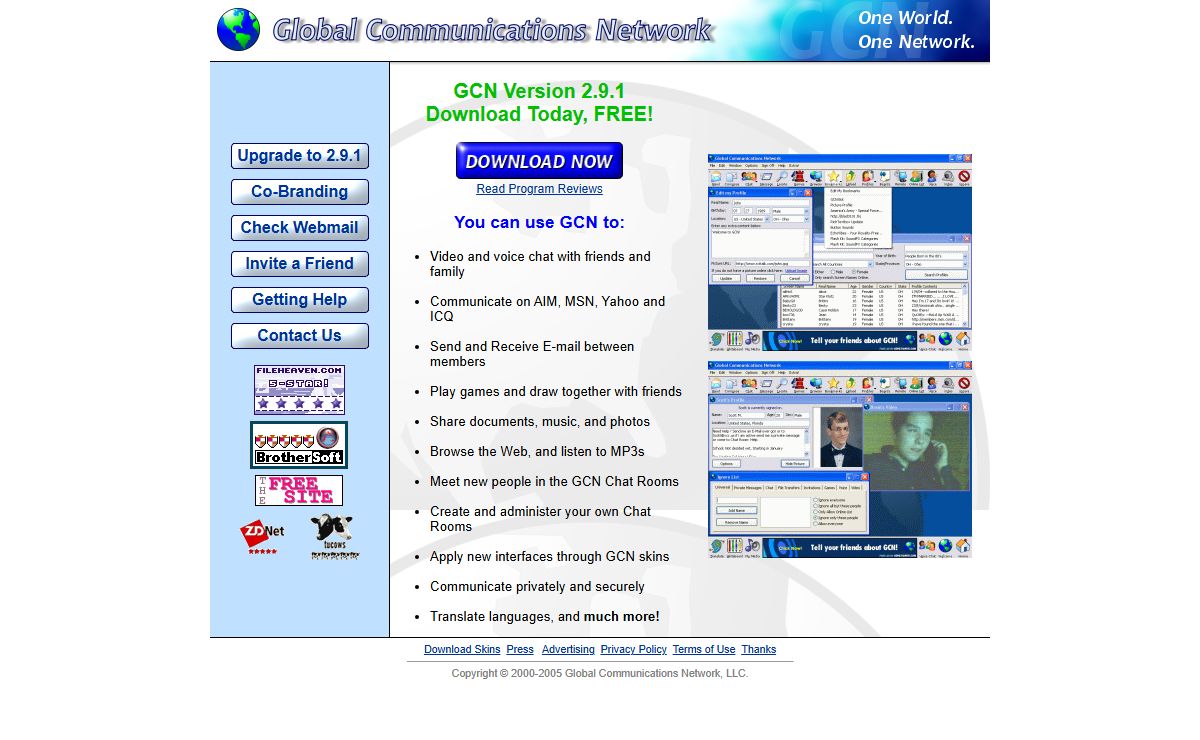This screenshot has height=740, width=1200.
Task: Open the lower GCN screenshot with video chat
Action: pos(840,460)
